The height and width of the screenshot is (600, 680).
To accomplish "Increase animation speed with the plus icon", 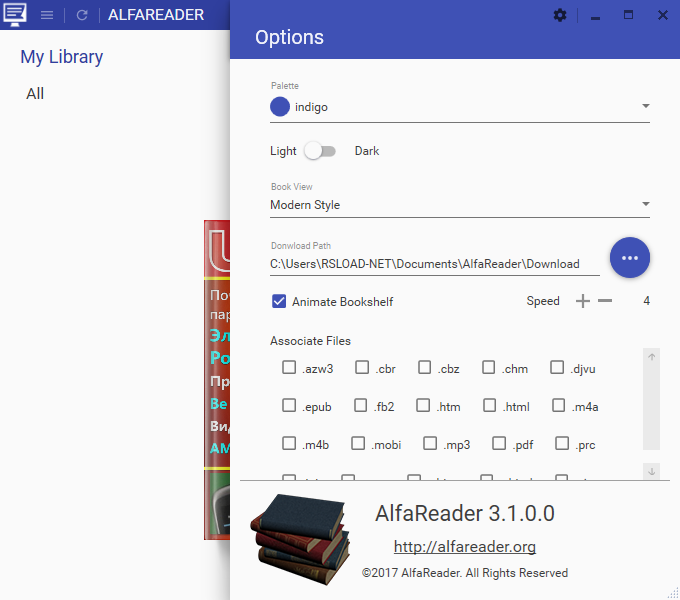I will pyautogui.click(x=583, y=300).
